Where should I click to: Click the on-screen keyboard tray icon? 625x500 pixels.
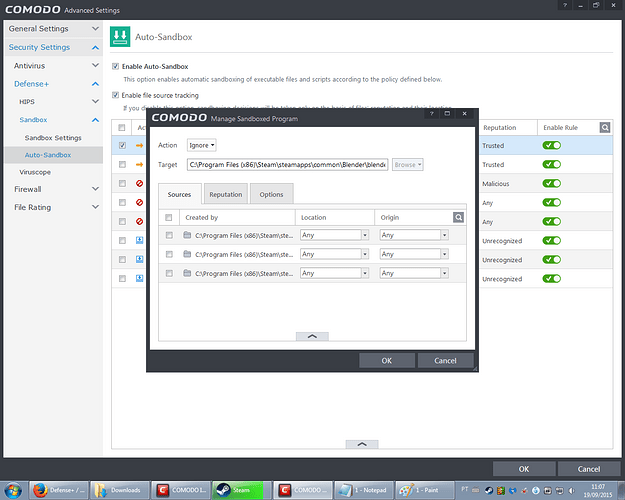476,490
